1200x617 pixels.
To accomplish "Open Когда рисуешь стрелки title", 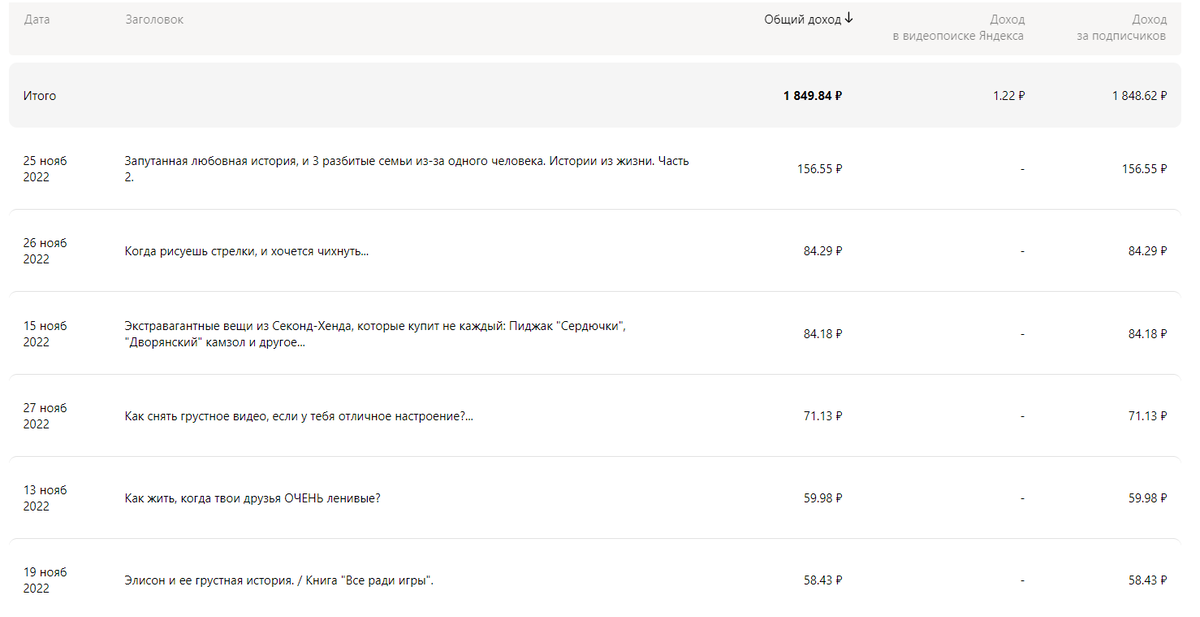I will 246,251.
